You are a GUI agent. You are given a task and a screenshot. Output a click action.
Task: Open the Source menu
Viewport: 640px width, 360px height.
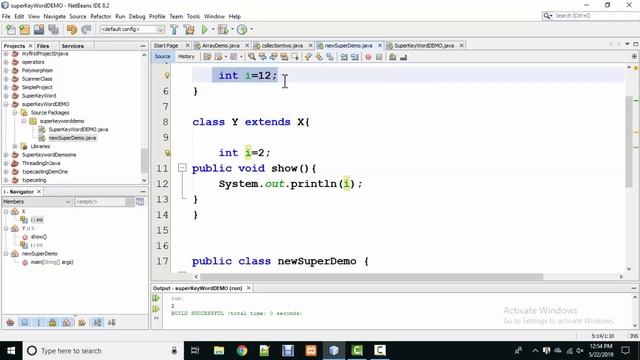coord(78,16)
